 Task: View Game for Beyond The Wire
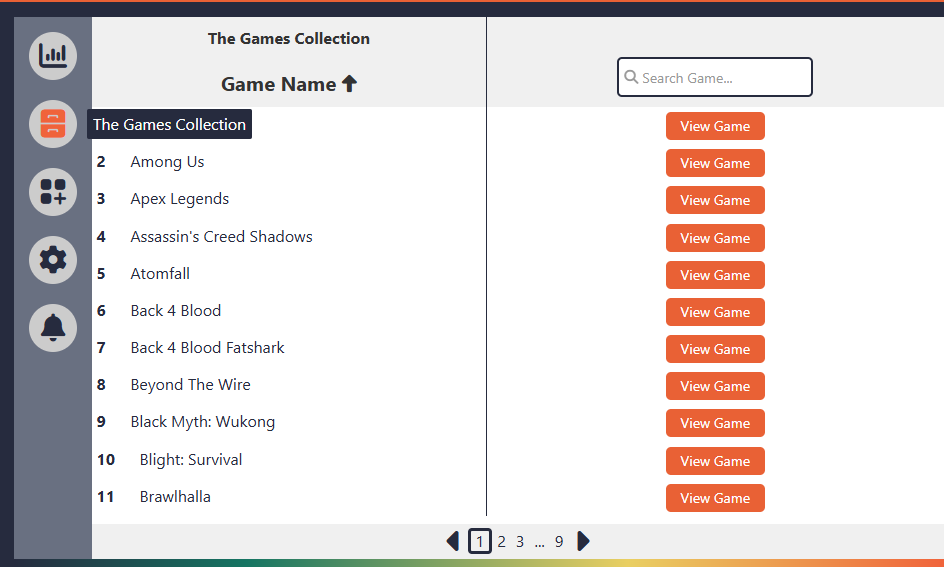pyautogui.click(x=715, y=386)
